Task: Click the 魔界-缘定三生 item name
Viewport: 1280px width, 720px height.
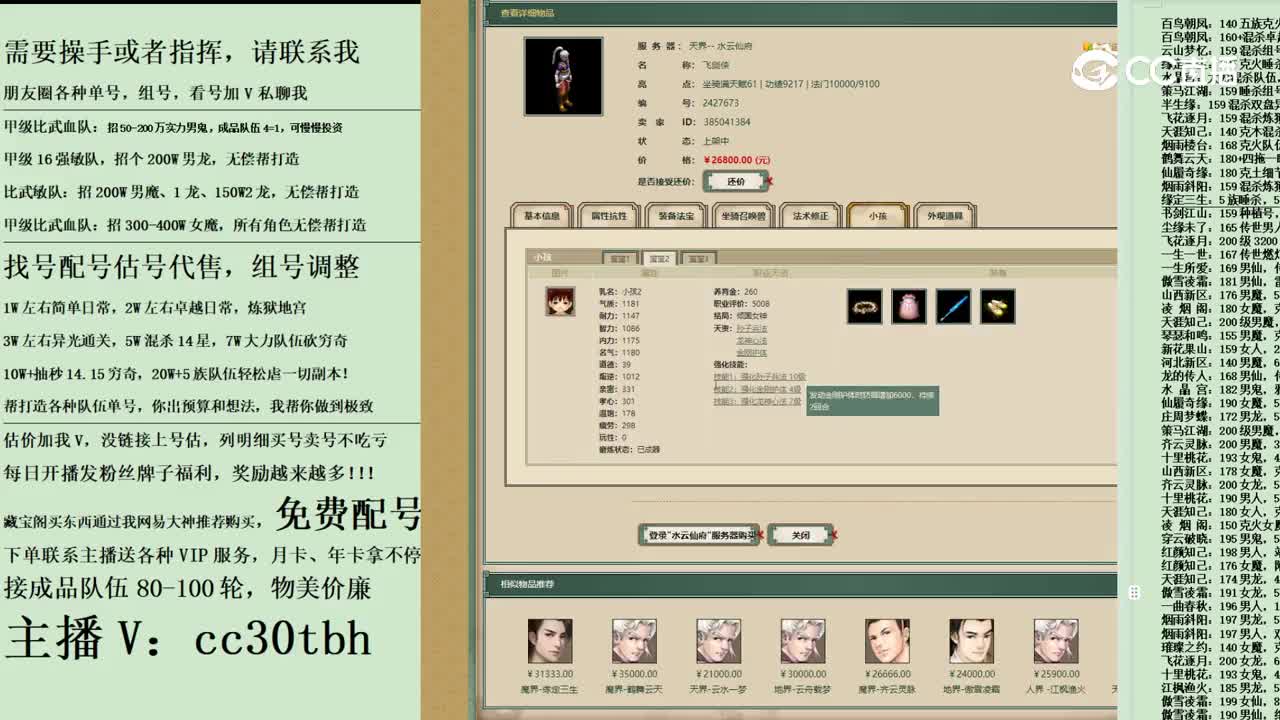Action: coord(549,690)
